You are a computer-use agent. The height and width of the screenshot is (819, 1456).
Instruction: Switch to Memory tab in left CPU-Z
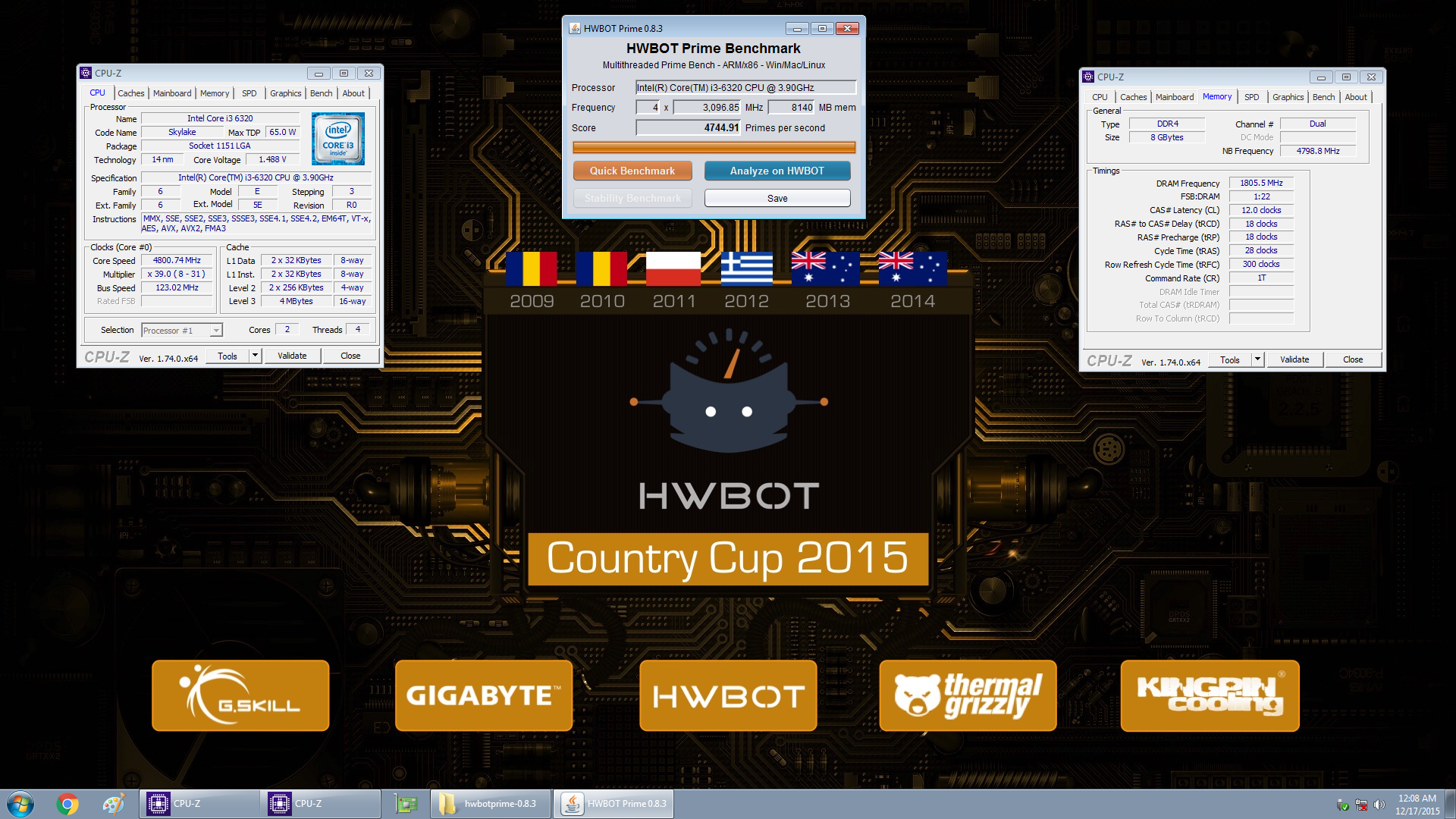[x=215, y=93]
